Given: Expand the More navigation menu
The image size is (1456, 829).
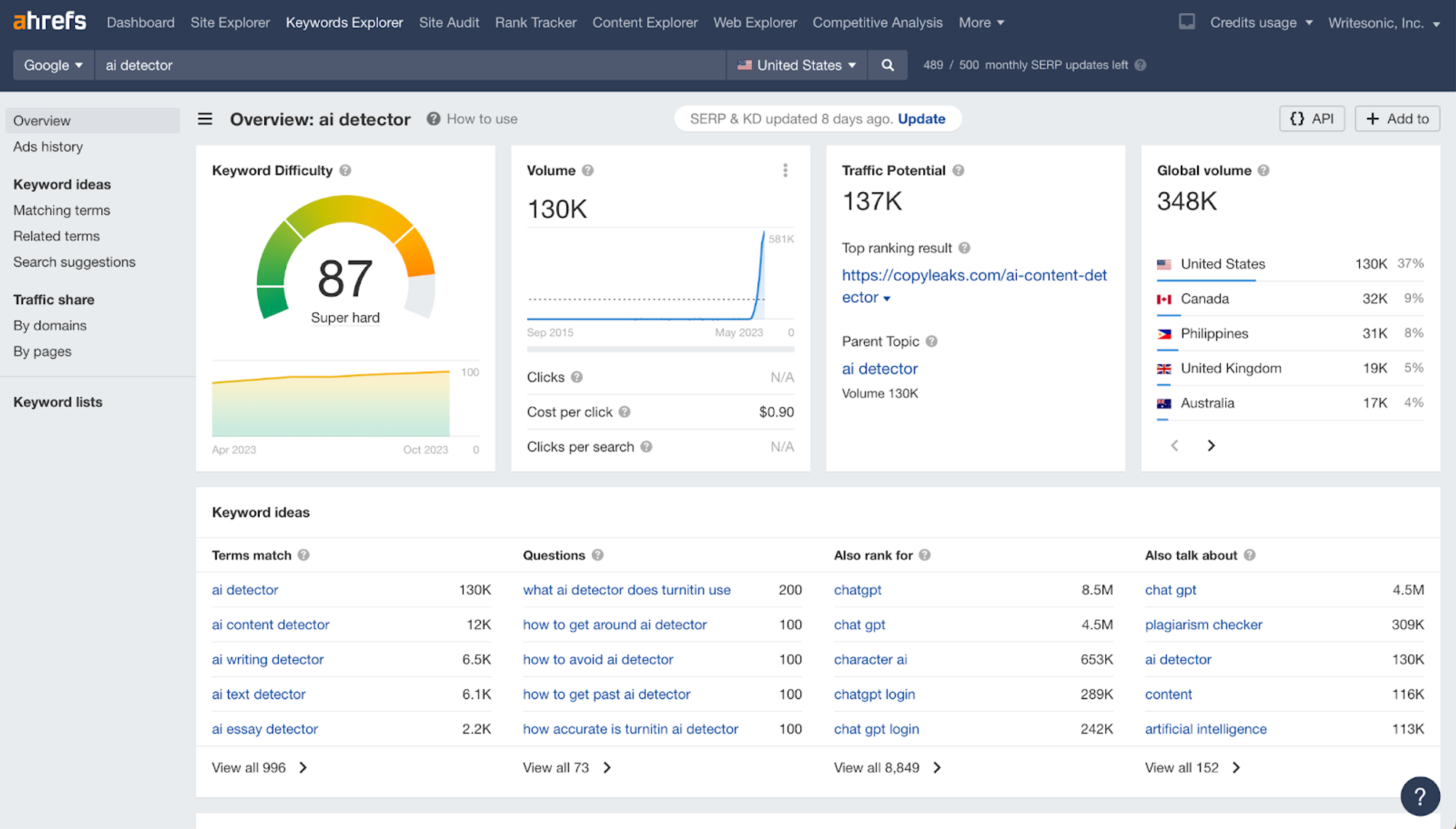Looking at the screenshot, I should pyautogui.click(x=981, y=23).
